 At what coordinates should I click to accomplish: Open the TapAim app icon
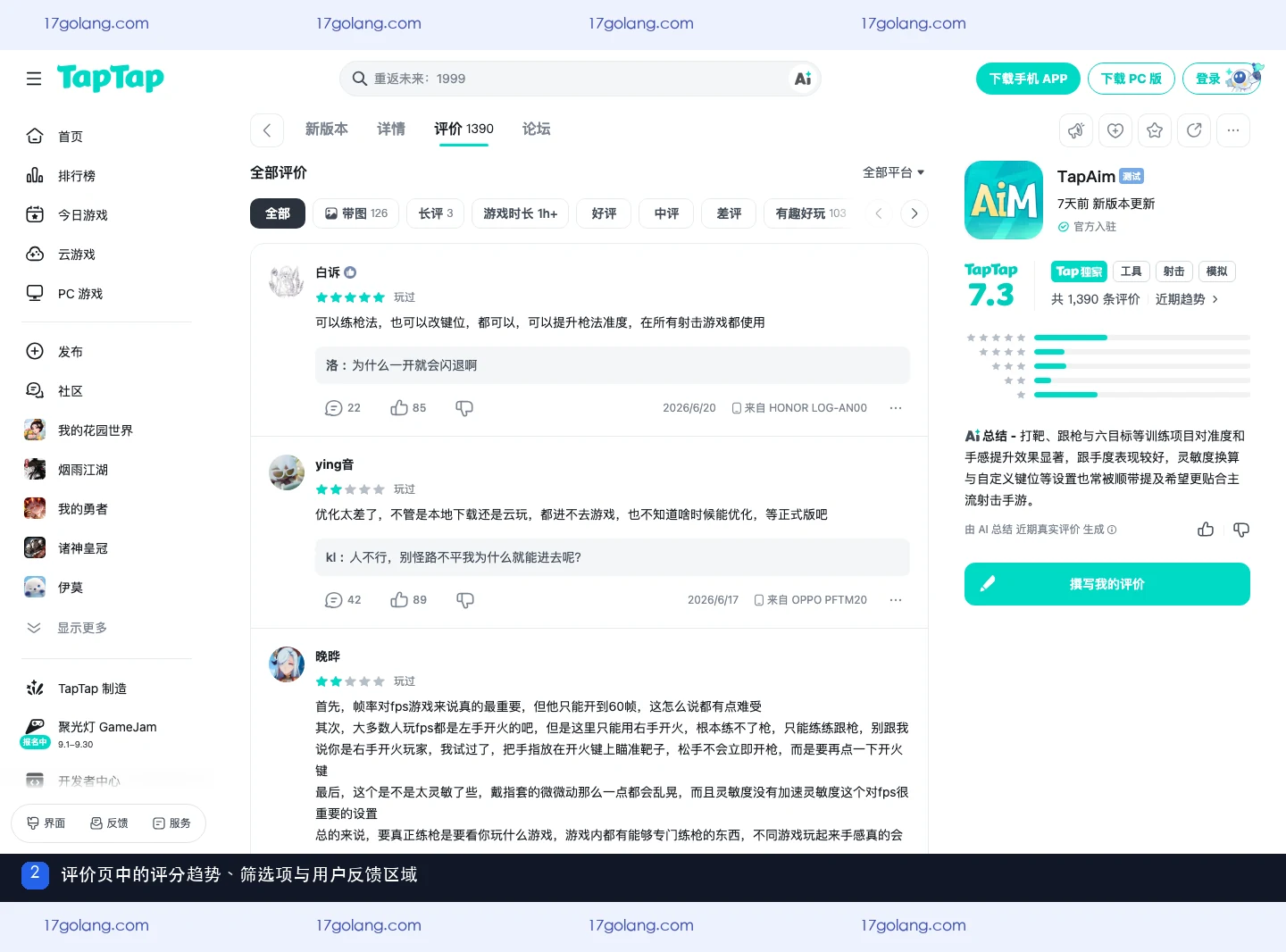1004,200
